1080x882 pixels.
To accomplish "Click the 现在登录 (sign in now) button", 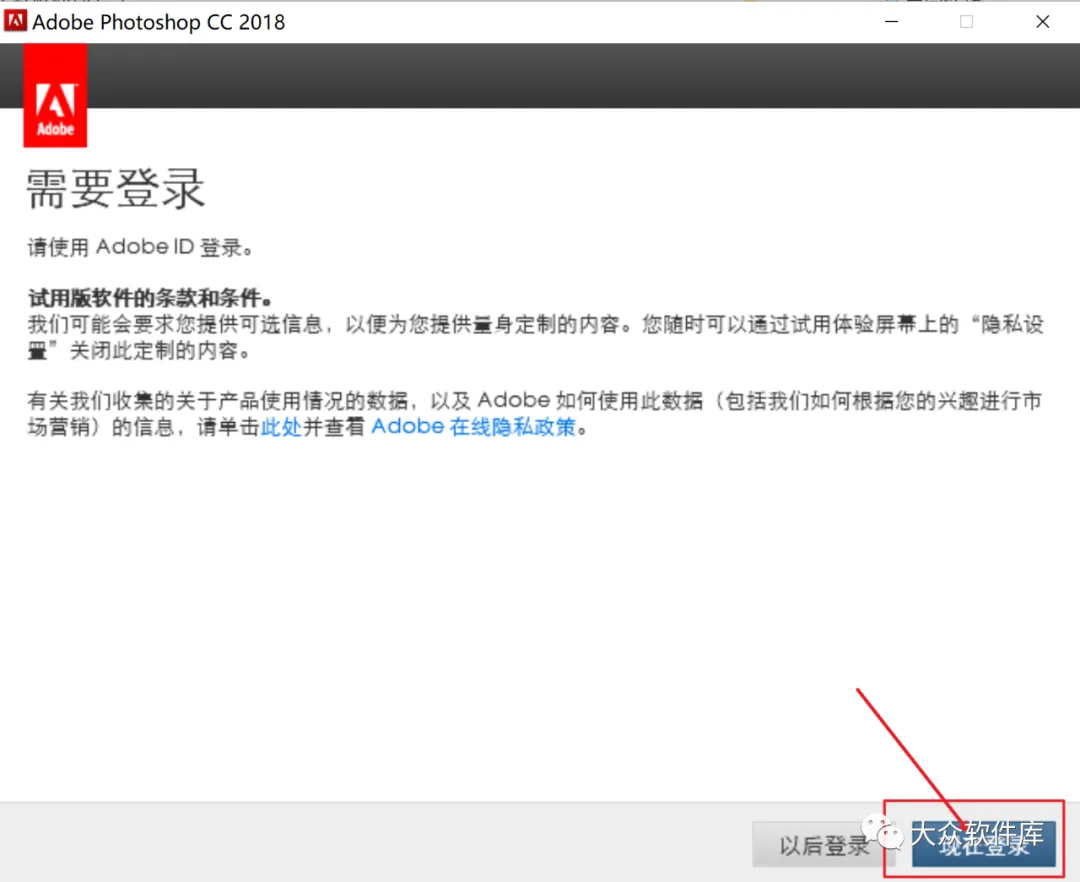I will point(984,845).
